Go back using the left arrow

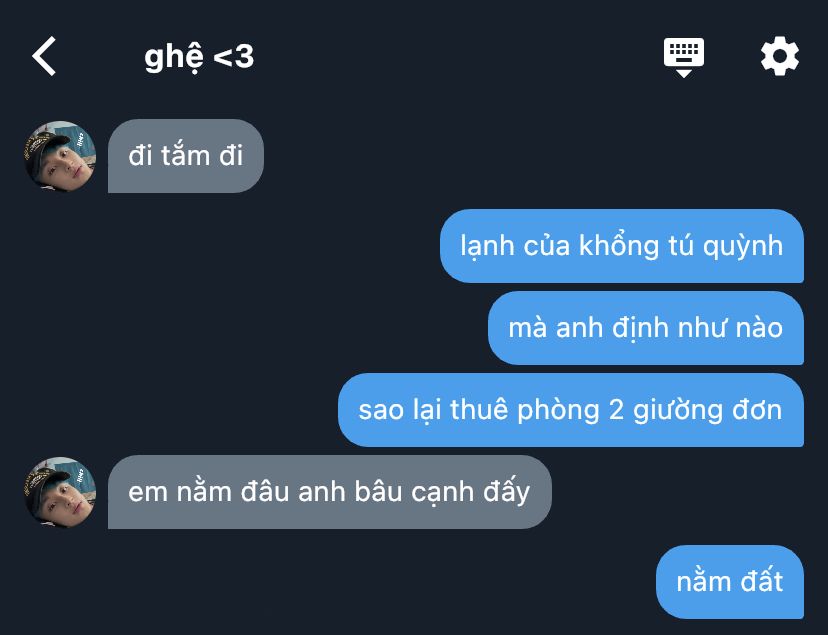[44, 56]
